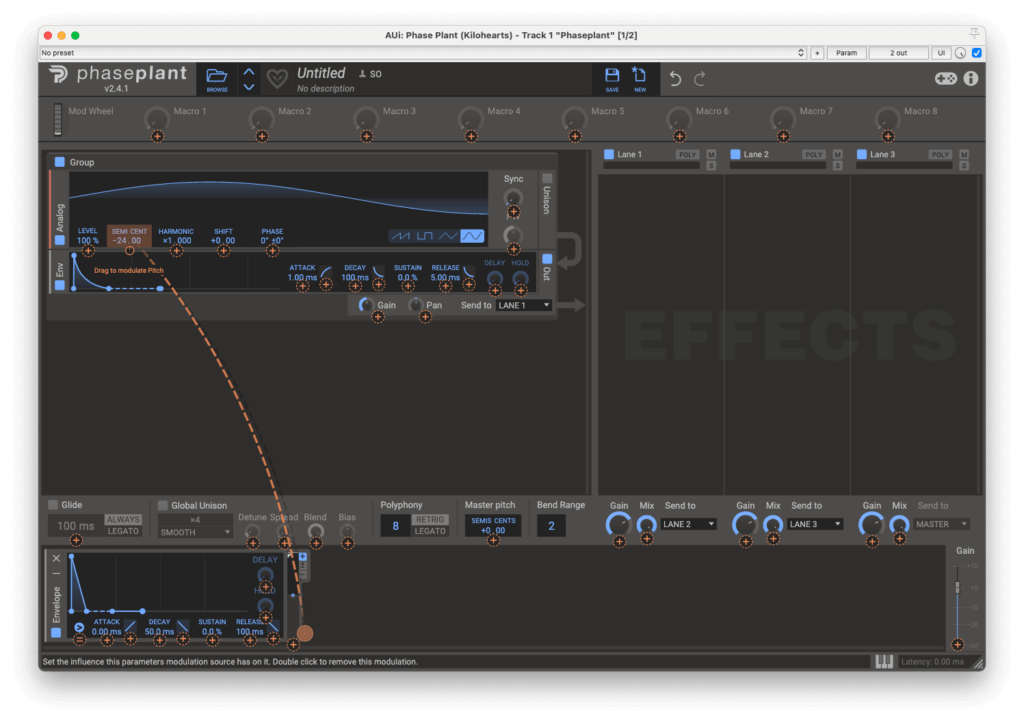Open the Lane 3 Send to MASTER dropdown
This screenshot has width=1024, height=722.
point(942,524)
